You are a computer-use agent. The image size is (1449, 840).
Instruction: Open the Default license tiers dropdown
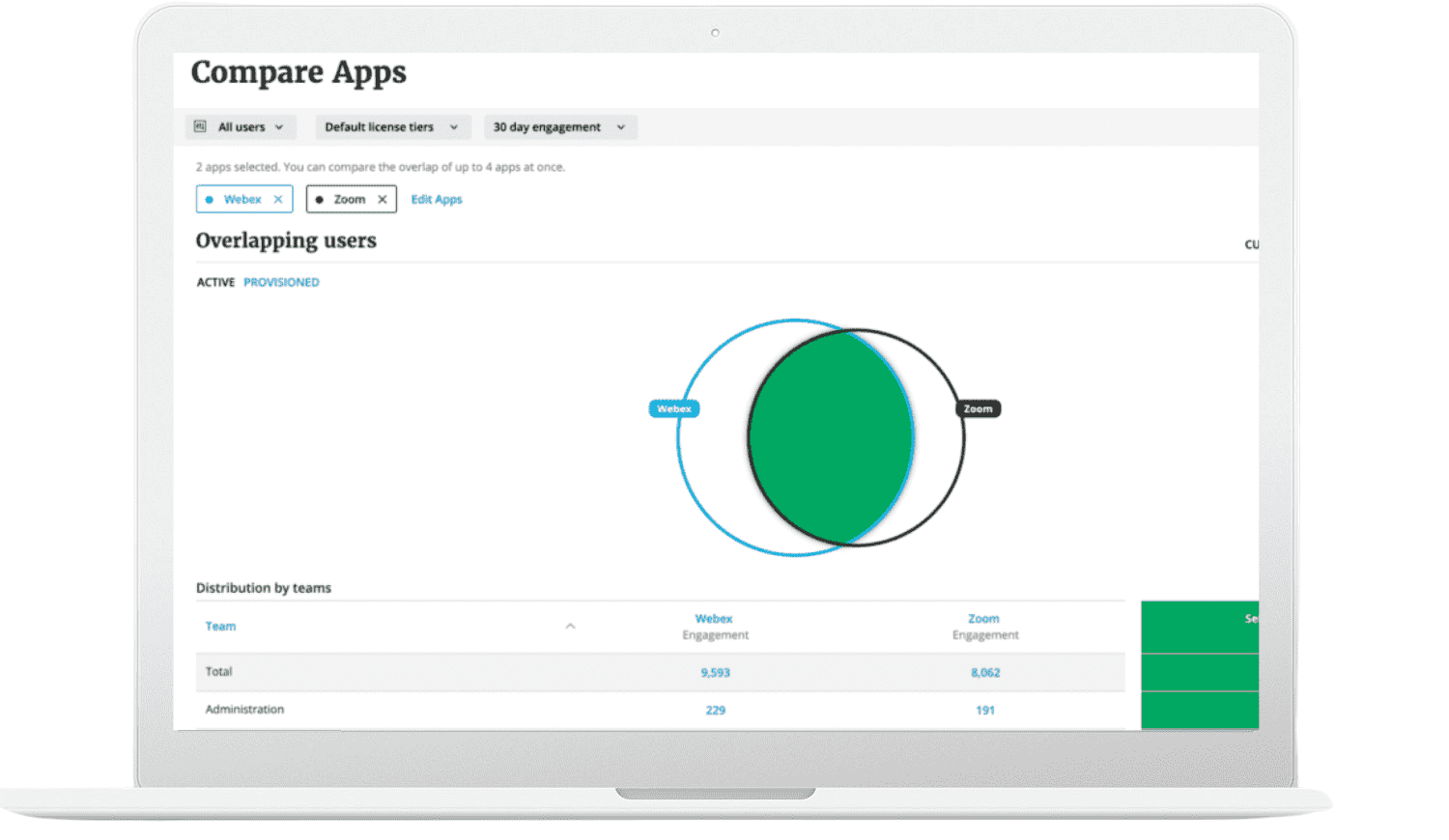click(393, 127)
